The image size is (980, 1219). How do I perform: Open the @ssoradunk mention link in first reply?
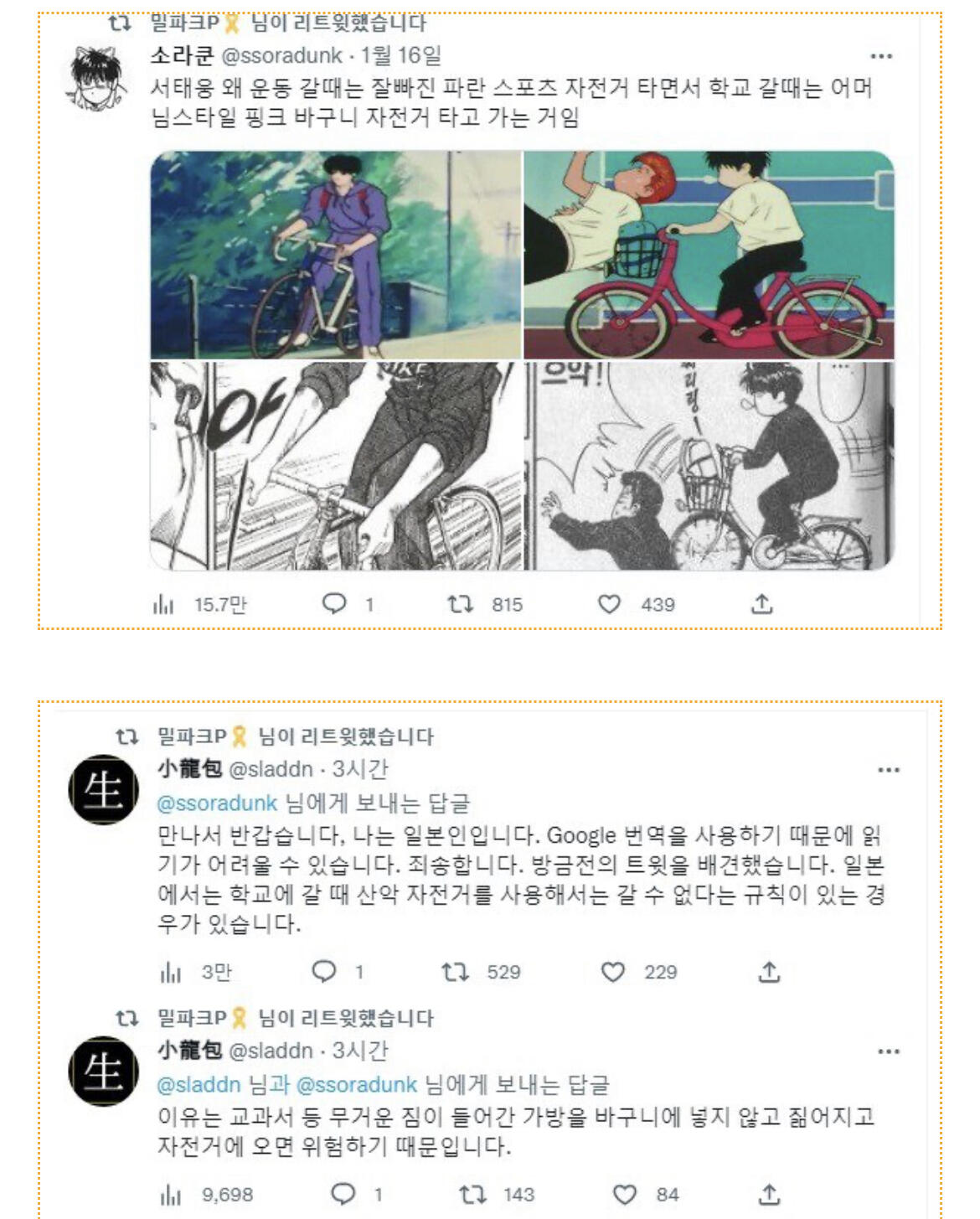[x=217, y=803]
